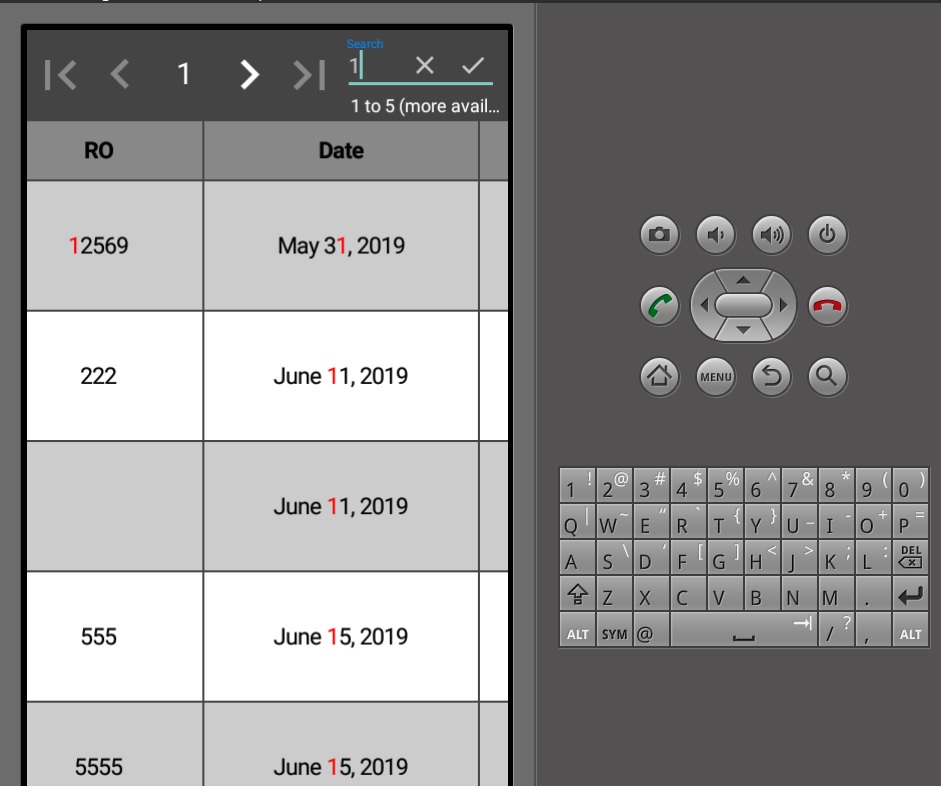Go to the previous page arrow

click(x=120, y=74)
